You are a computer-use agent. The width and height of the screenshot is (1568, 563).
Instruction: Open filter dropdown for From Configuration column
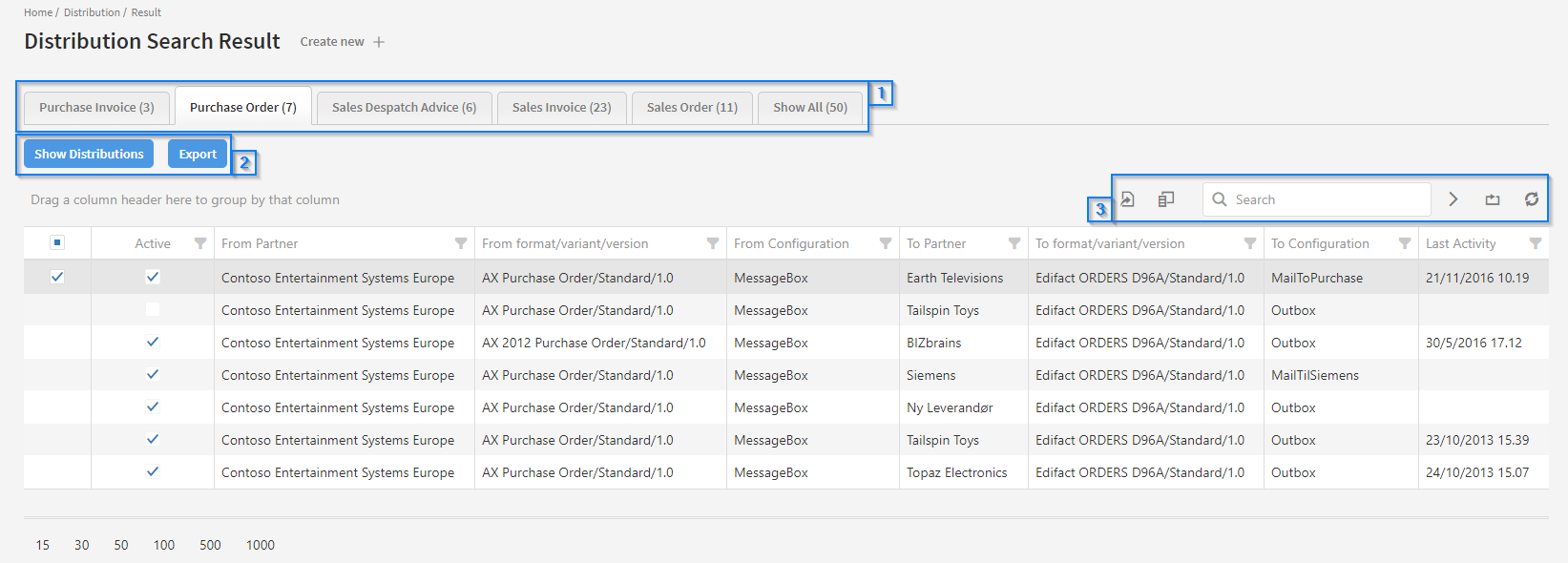(x=885, y=243)
